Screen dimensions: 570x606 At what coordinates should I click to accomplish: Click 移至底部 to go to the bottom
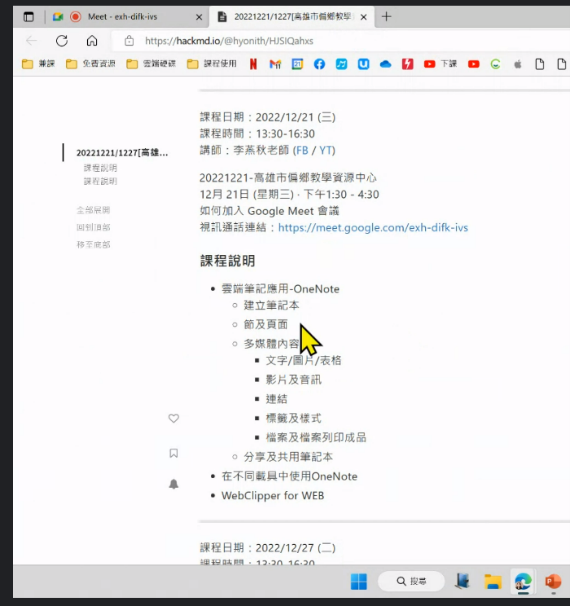tap(93, 244)
